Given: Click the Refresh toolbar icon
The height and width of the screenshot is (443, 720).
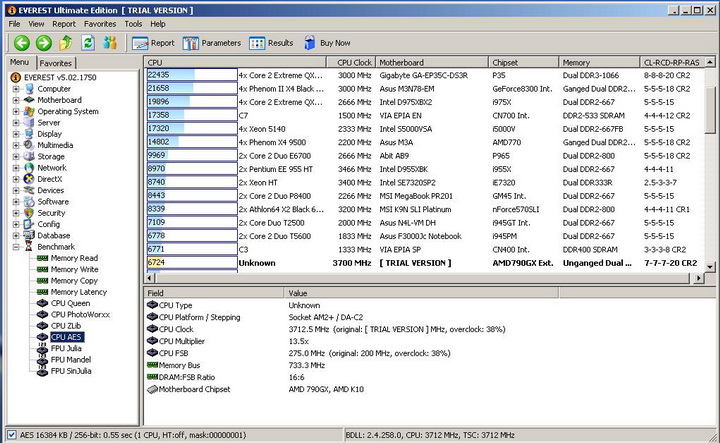Looking at the screenshot, I should point(88,43).
